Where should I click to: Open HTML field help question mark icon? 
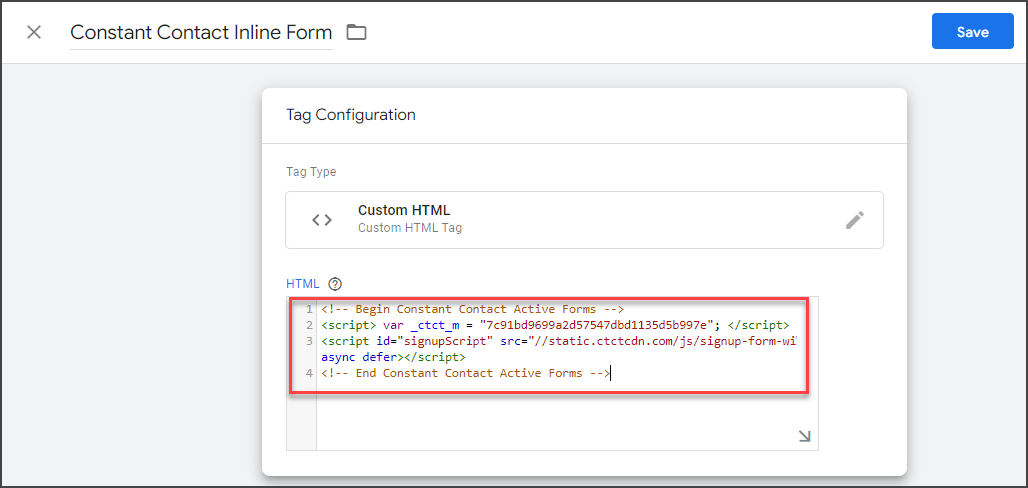coord(336,284)
